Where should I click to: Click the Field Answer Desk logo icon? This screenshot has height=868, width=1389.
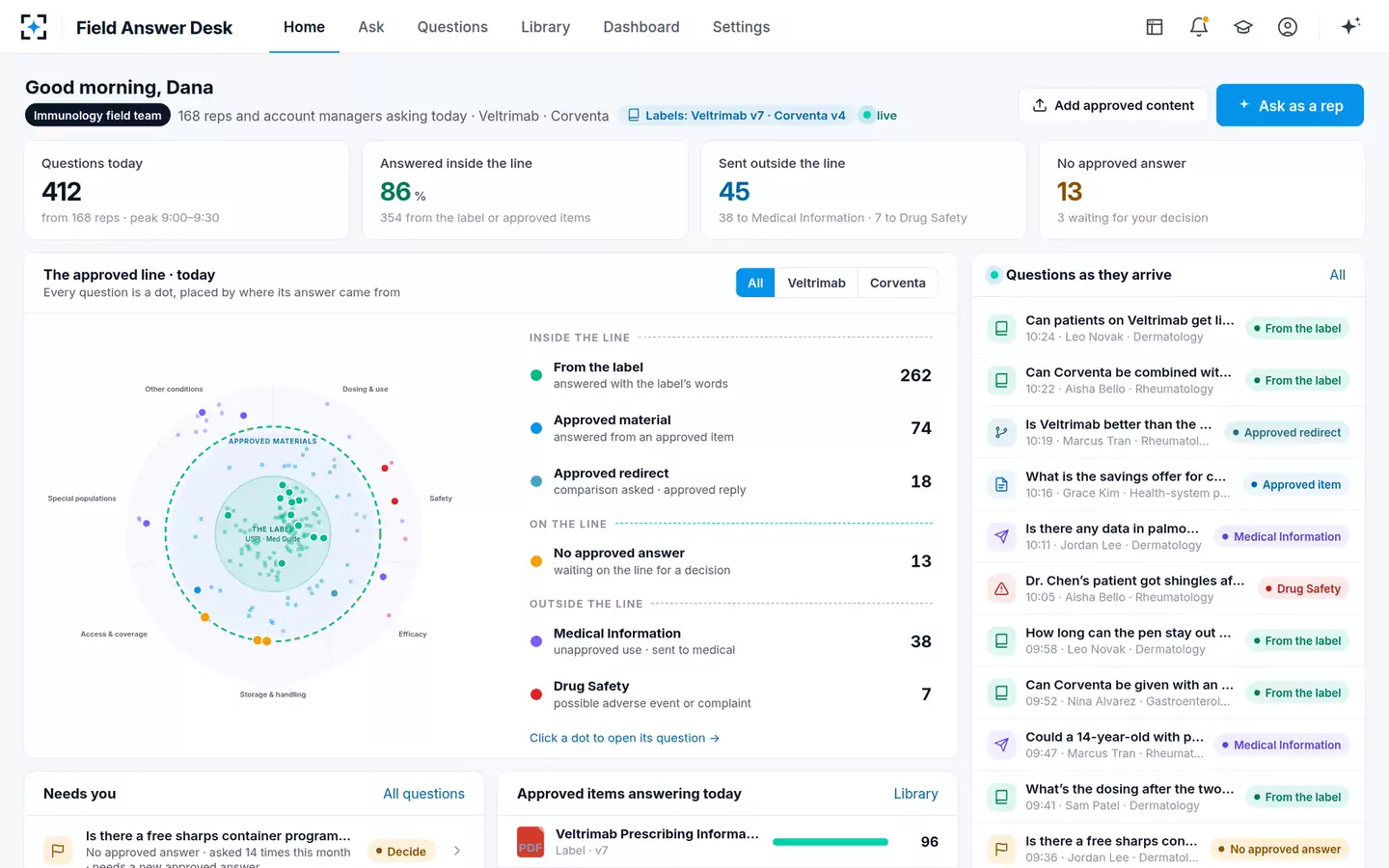point(34,27)
